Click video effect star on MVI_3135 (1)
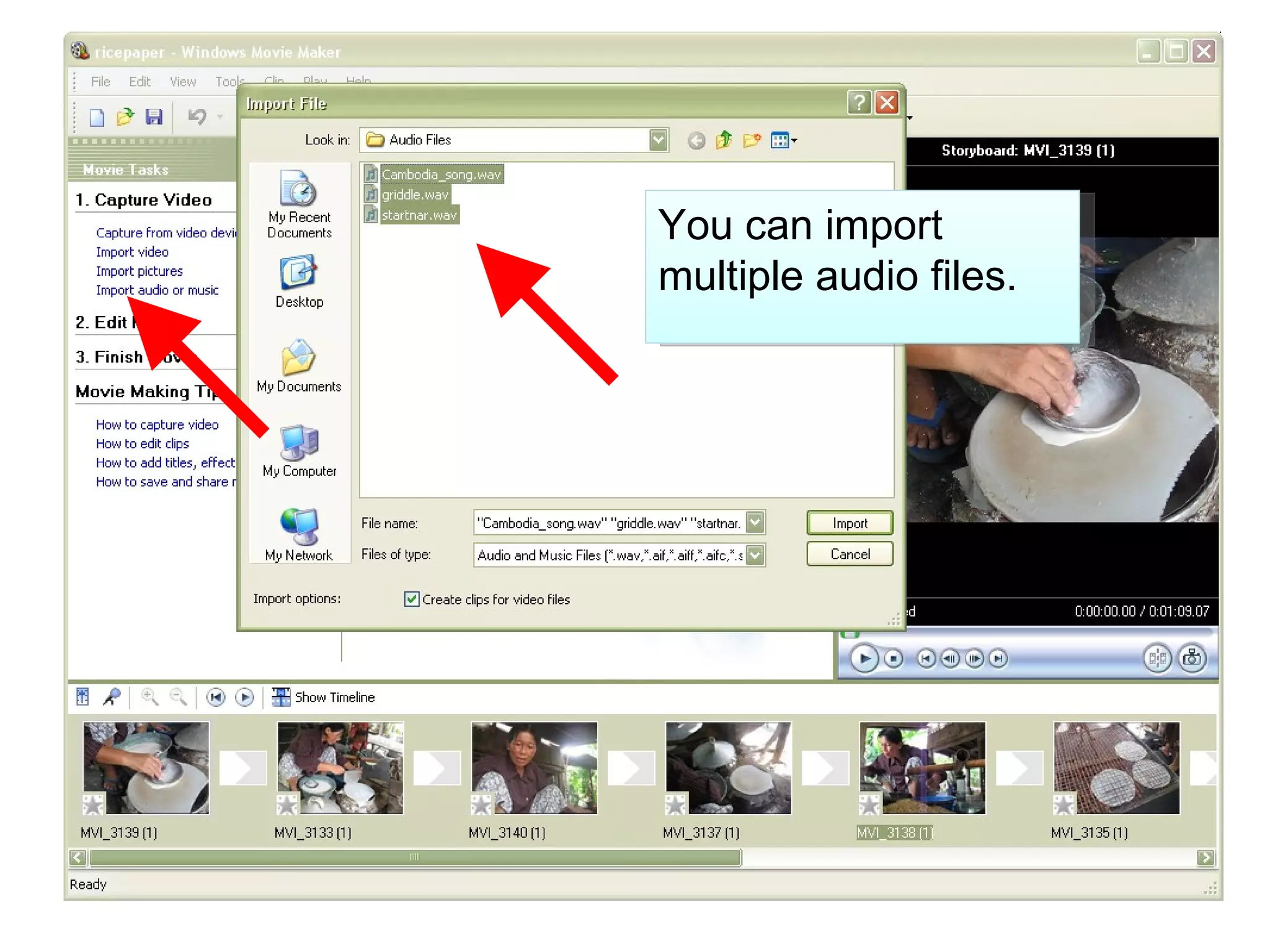 pos(1063,804)
